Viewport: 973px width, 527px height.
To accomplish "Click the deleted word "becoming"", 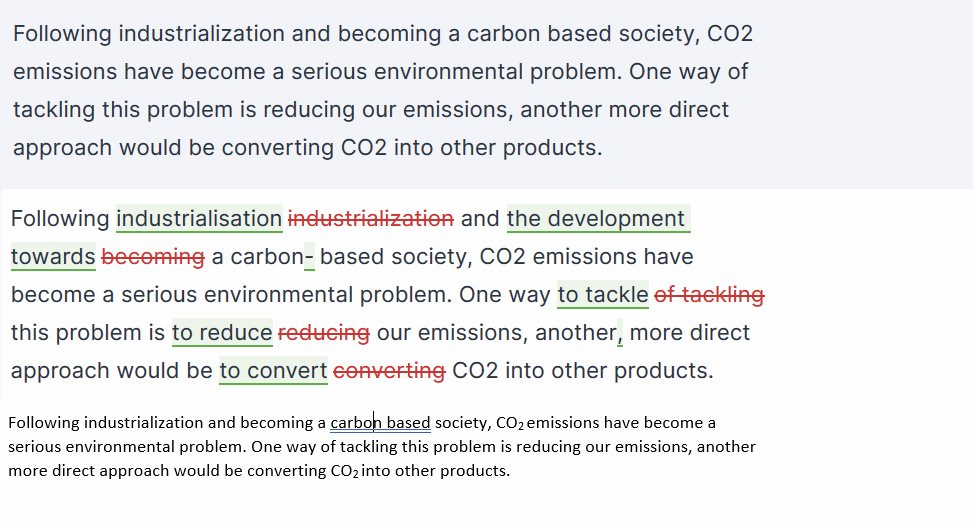I will tap(153, 257).
